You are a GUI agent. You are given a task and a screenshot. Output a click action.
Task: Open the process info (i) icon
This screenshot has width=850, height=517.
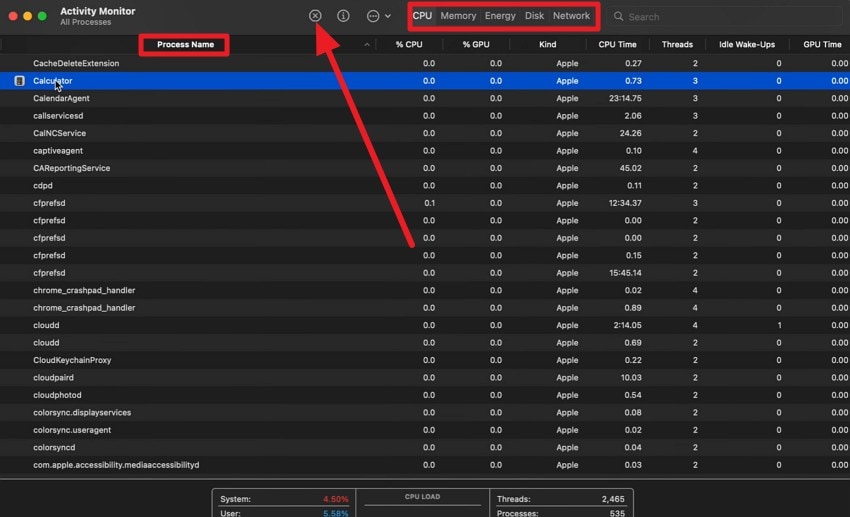(343, 16)
